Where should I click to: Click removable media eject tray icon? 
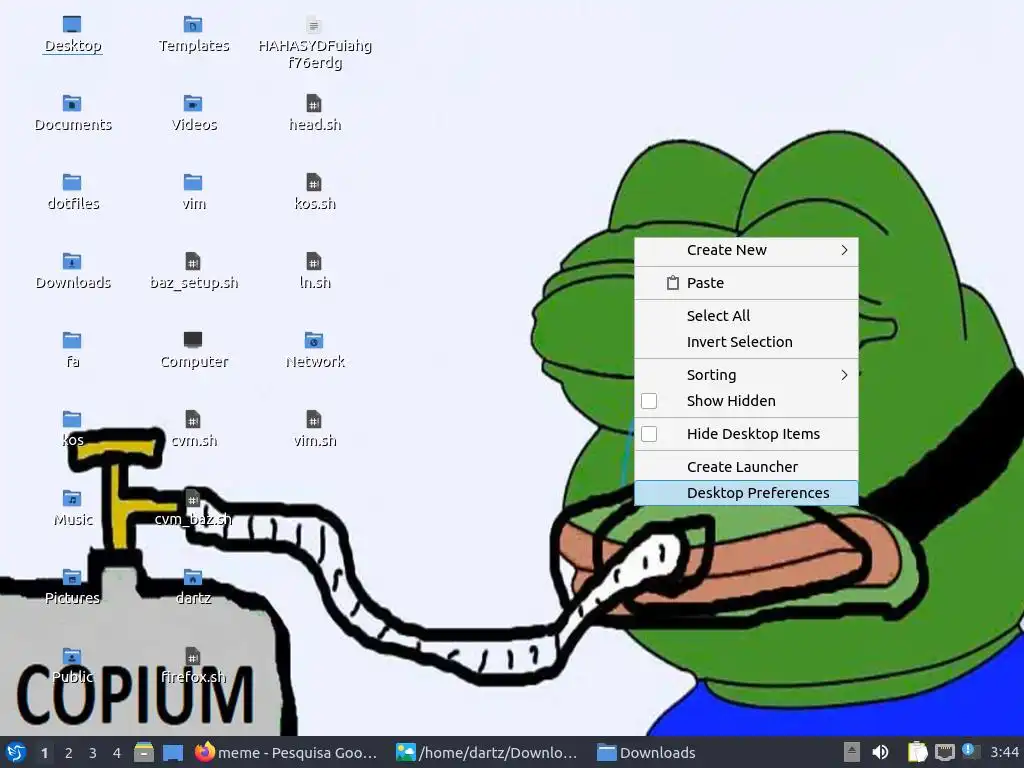851,752
